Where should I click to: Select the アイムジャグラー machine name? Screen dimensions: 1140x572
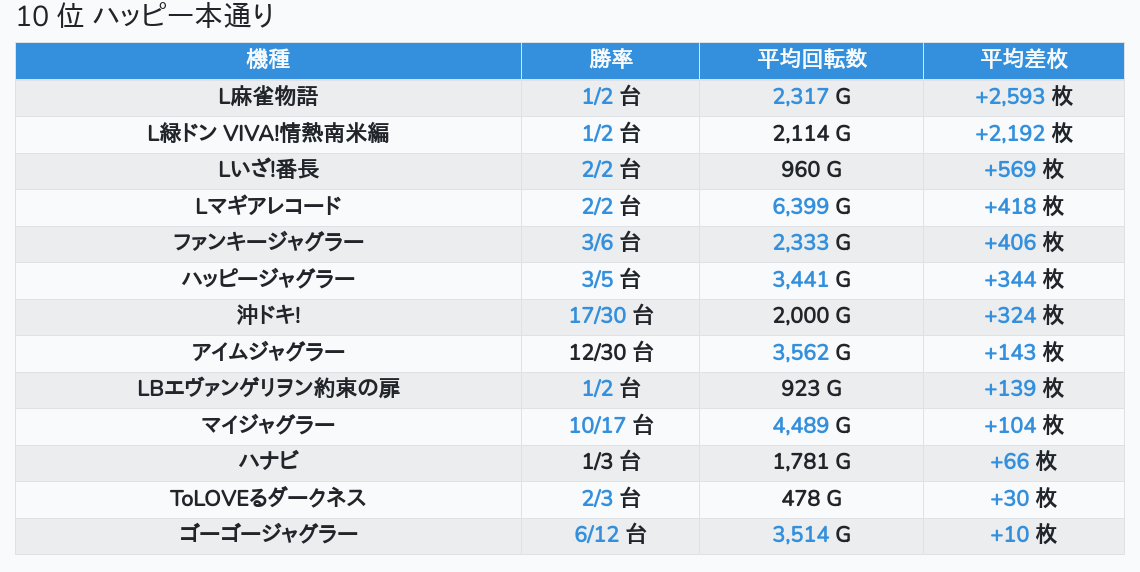point(268,352)
